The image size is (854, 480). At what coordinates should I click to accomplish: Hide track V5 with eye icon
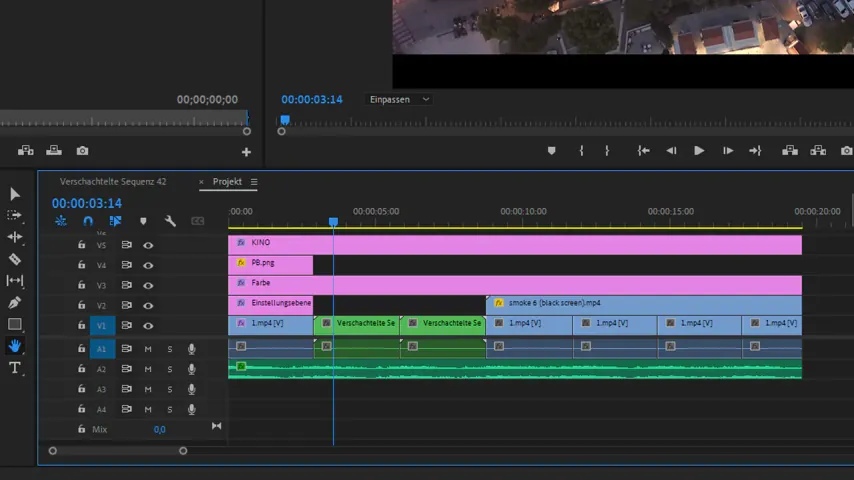(x=148, y=245)
